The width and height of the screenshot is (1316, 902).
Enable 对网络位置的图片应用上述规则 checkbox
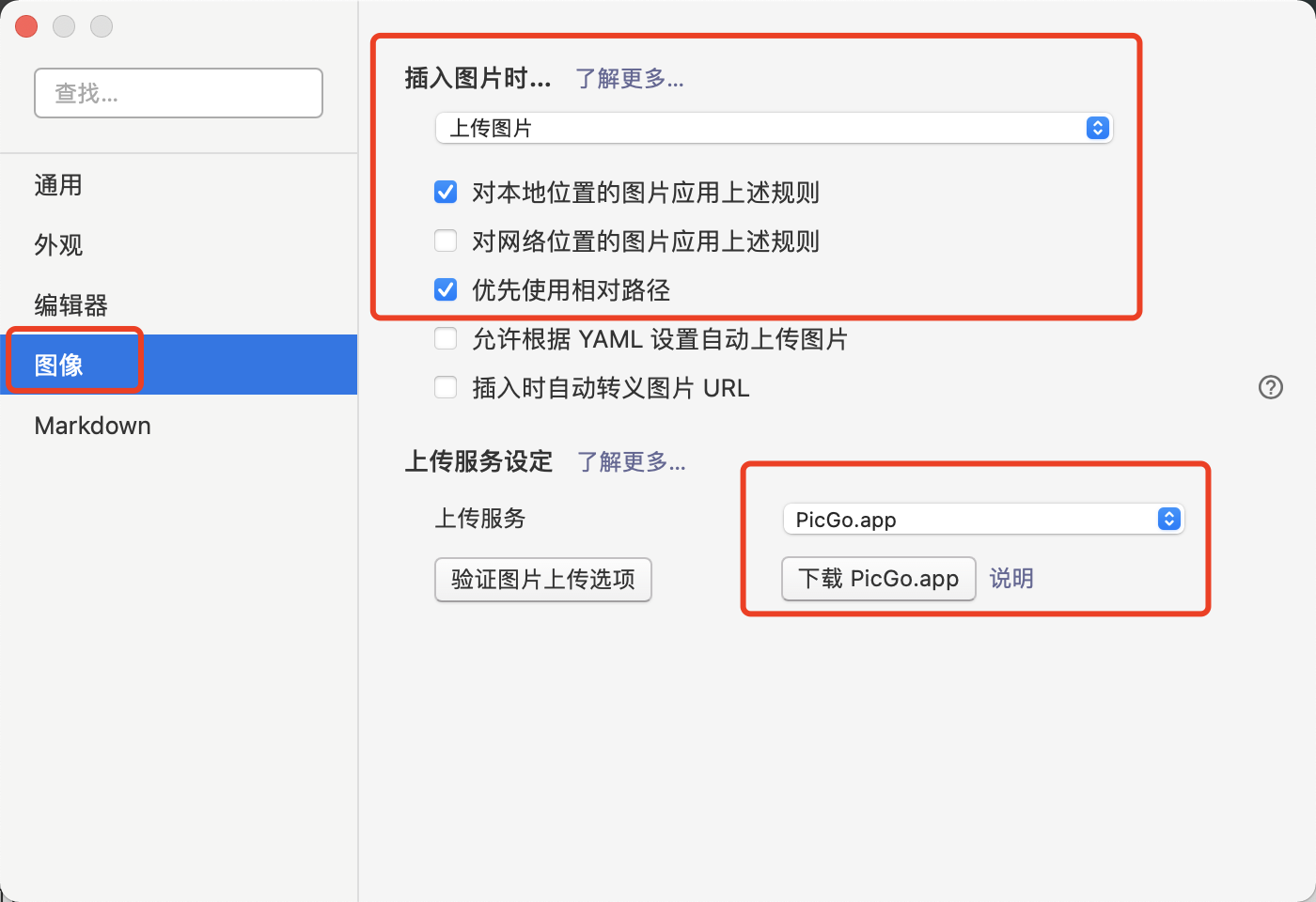tap(446, 241)
